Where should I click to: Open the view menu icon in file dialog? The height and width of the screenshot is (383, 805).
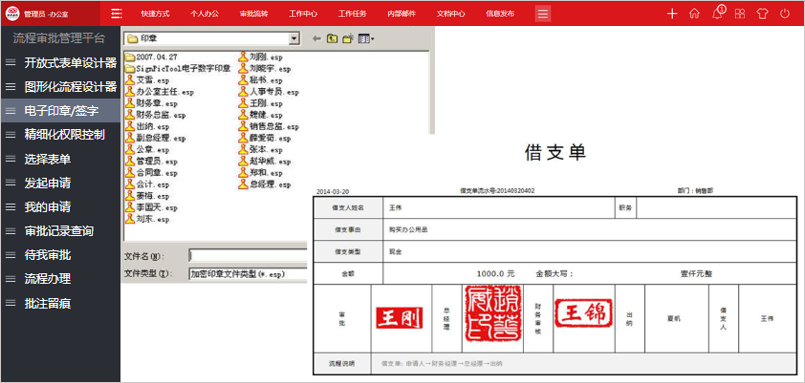click(x=366, y=39)
